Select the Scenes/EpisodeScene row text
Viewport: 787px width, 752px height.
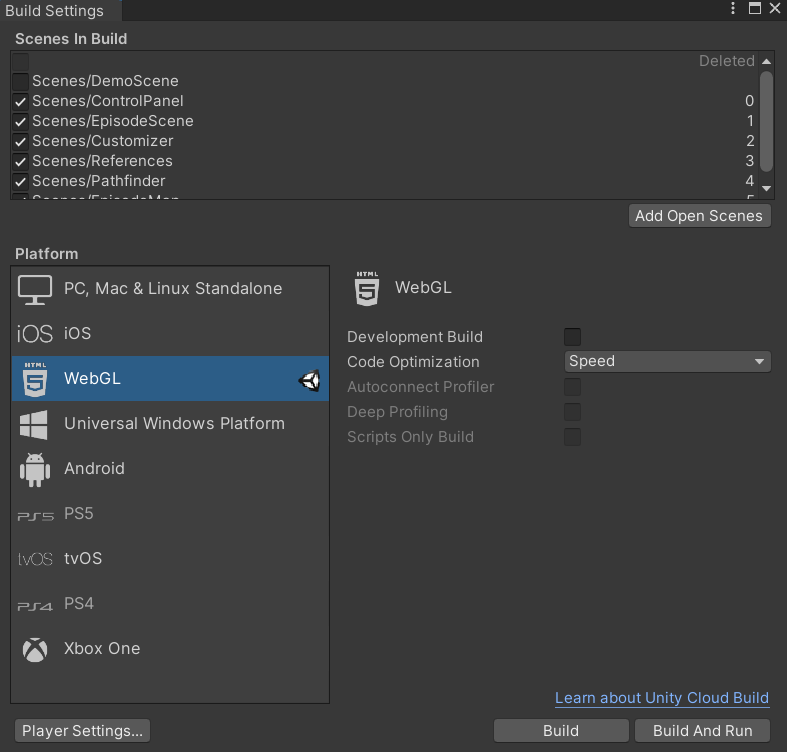(113, 121)
